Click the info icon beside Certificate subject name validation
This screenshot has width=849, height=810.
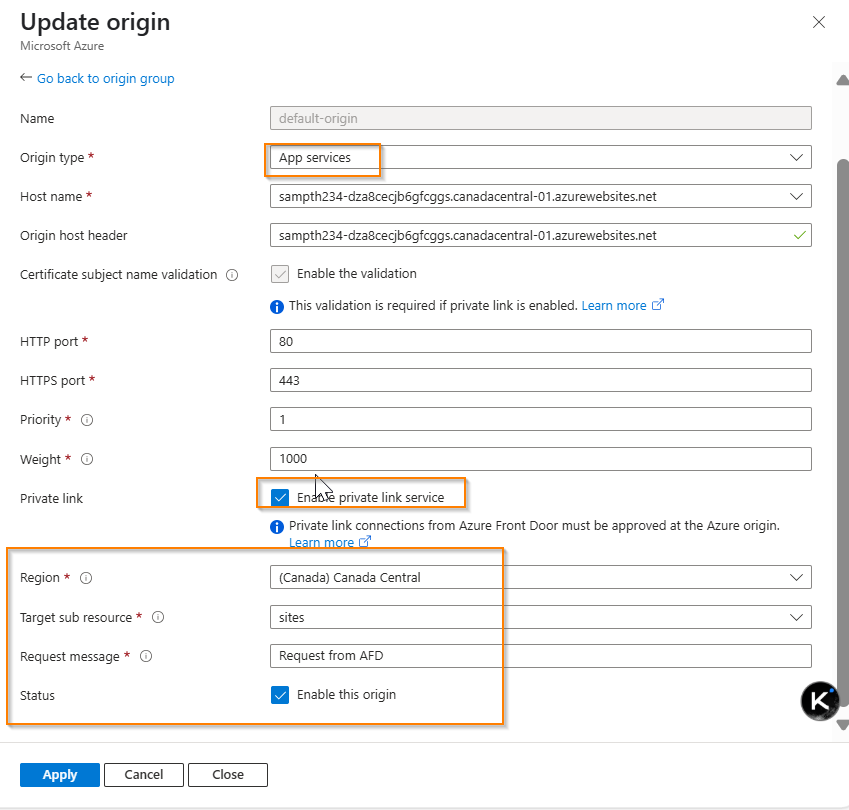coord(234,274)
